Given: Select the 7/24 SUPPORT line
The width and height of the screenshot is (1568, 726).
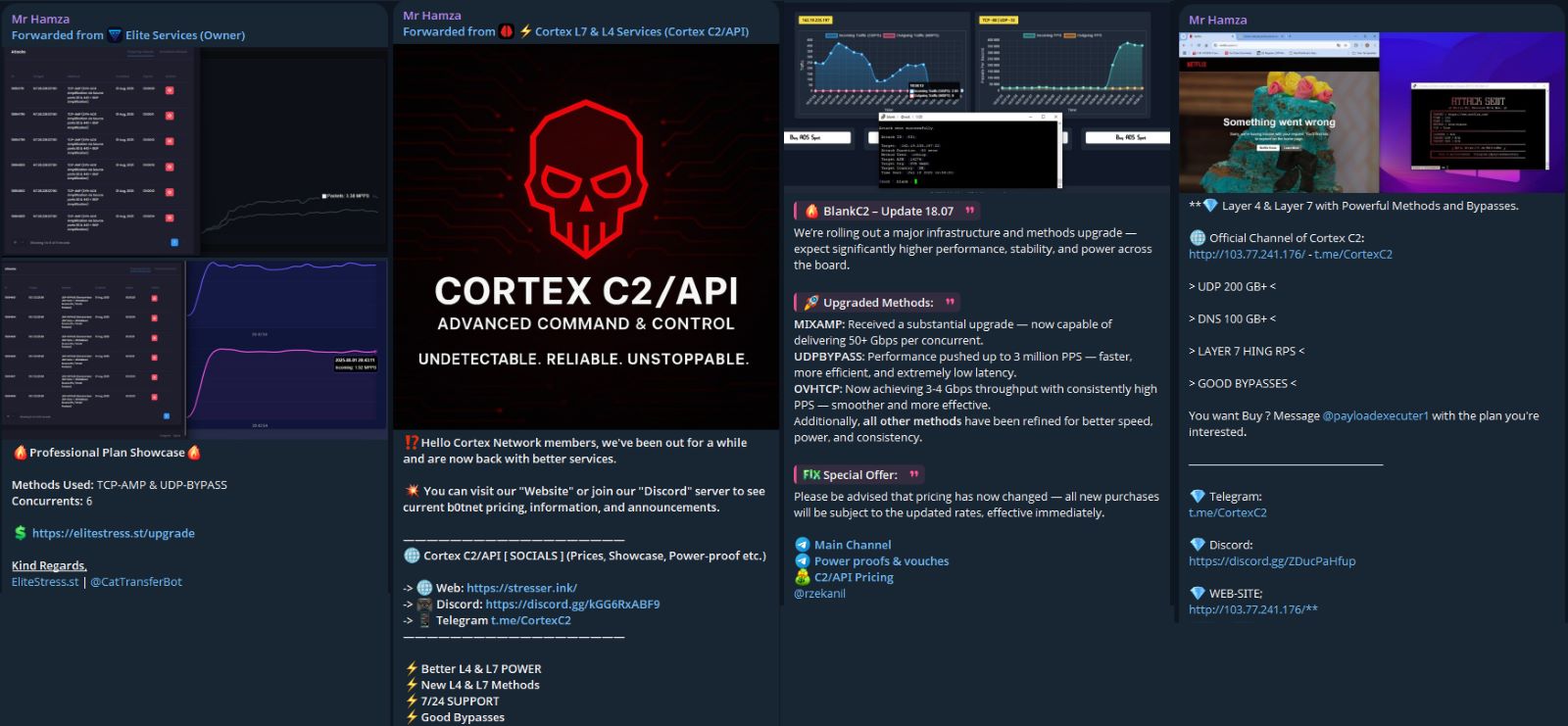Looking at the screenshot, I should pos(460,702).
